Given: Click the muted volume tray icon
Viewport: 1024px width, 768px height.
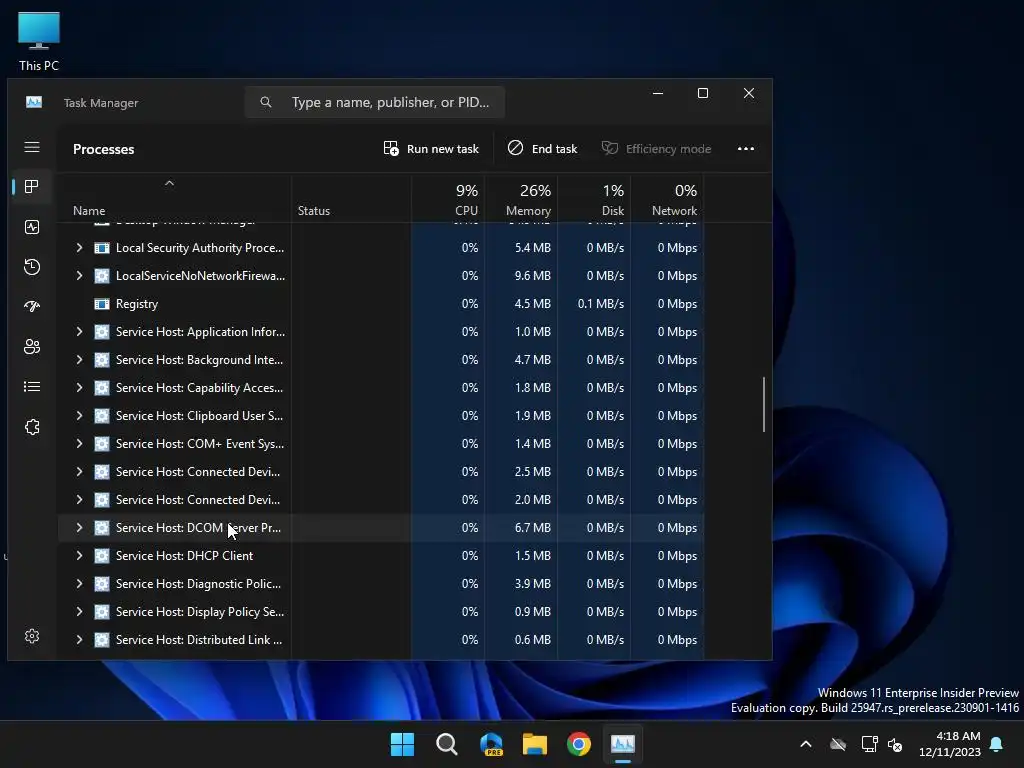Looking at the screenshot, I should [895, 744].
